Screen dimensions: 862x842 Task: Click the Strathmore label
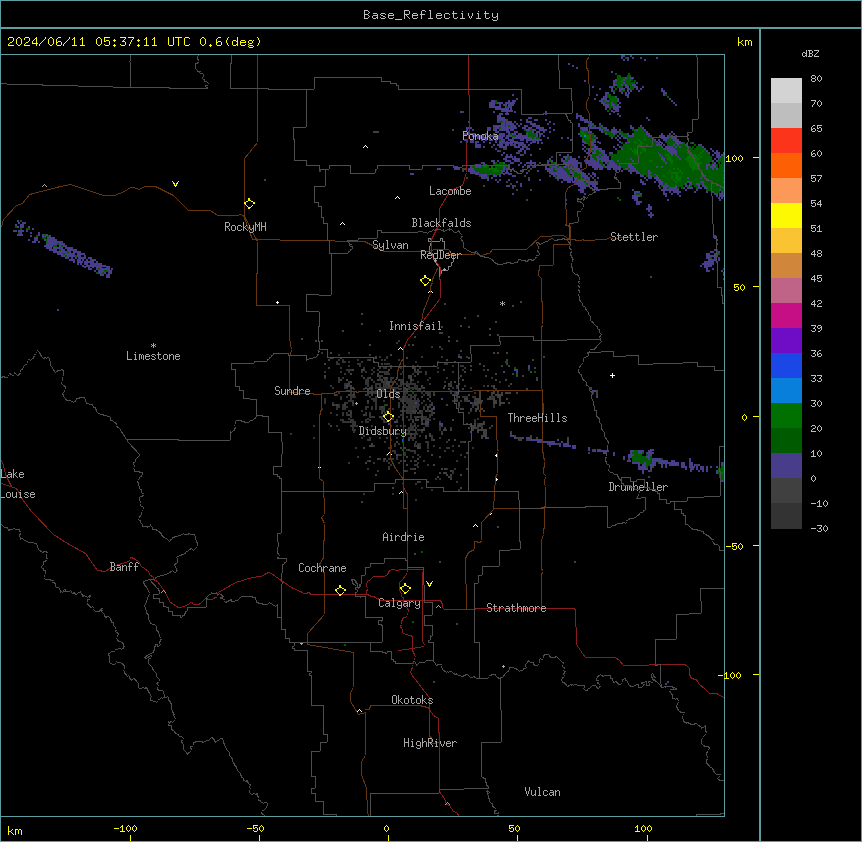pyautogui.click(x=516, y=608)
